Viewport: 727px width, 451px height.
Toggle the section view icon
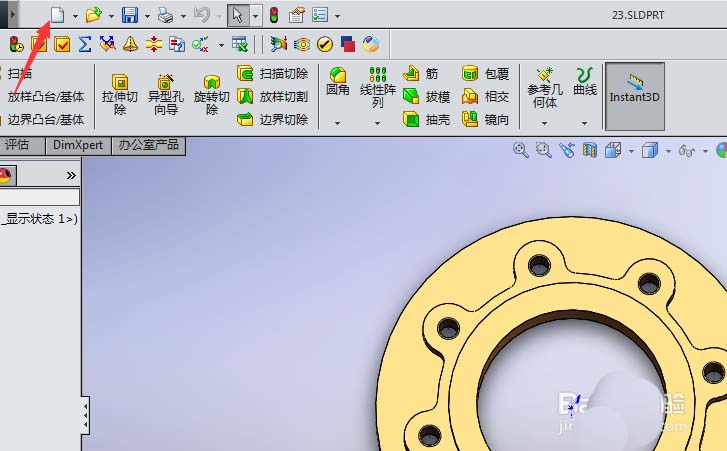590,150
